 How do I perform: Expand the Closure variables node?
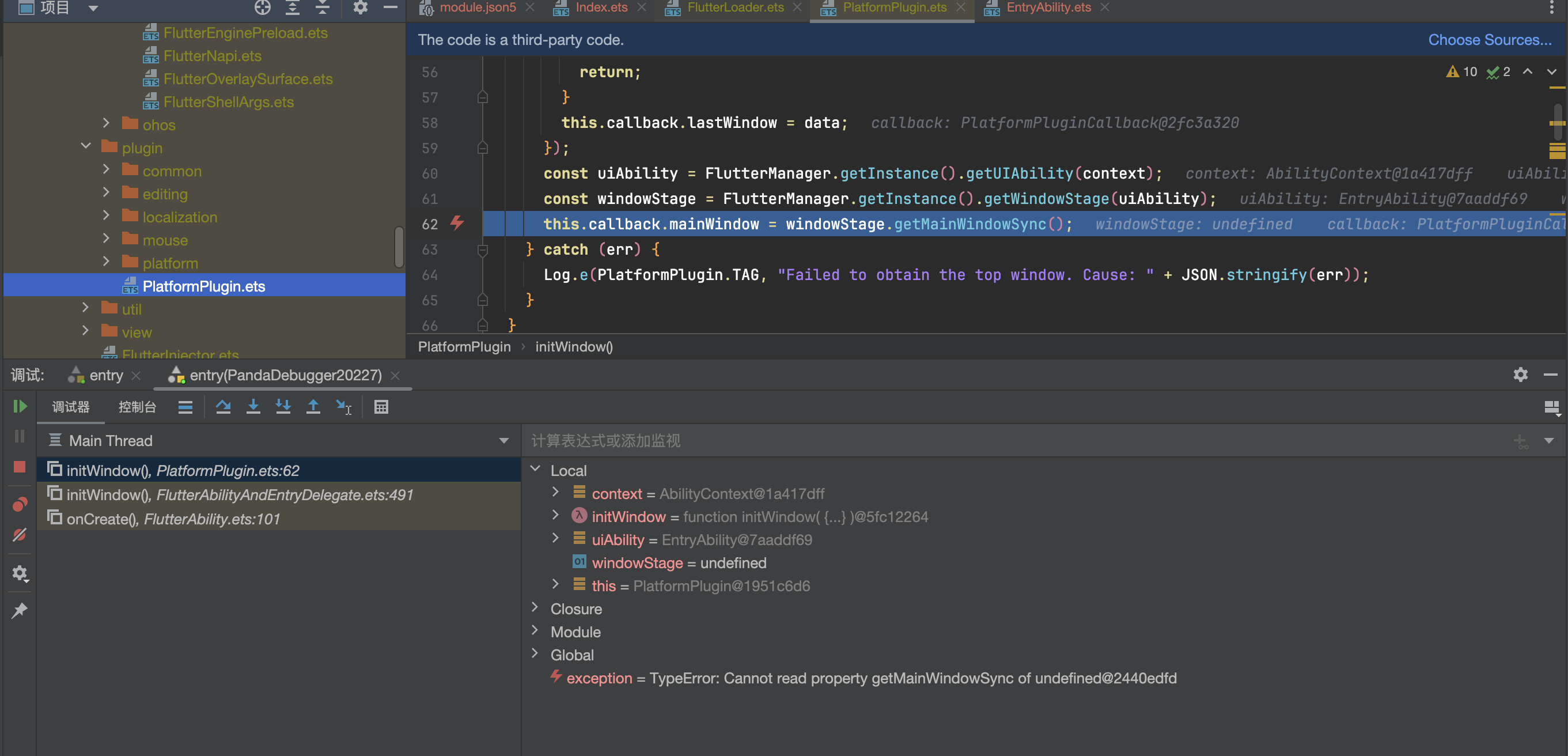tap(535, 608)
